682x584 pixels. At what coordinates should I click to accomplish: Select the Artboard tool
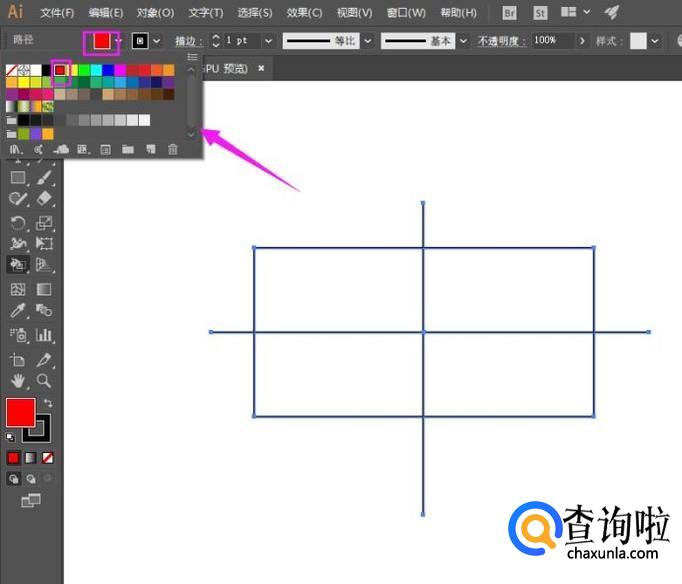point(18,360)
